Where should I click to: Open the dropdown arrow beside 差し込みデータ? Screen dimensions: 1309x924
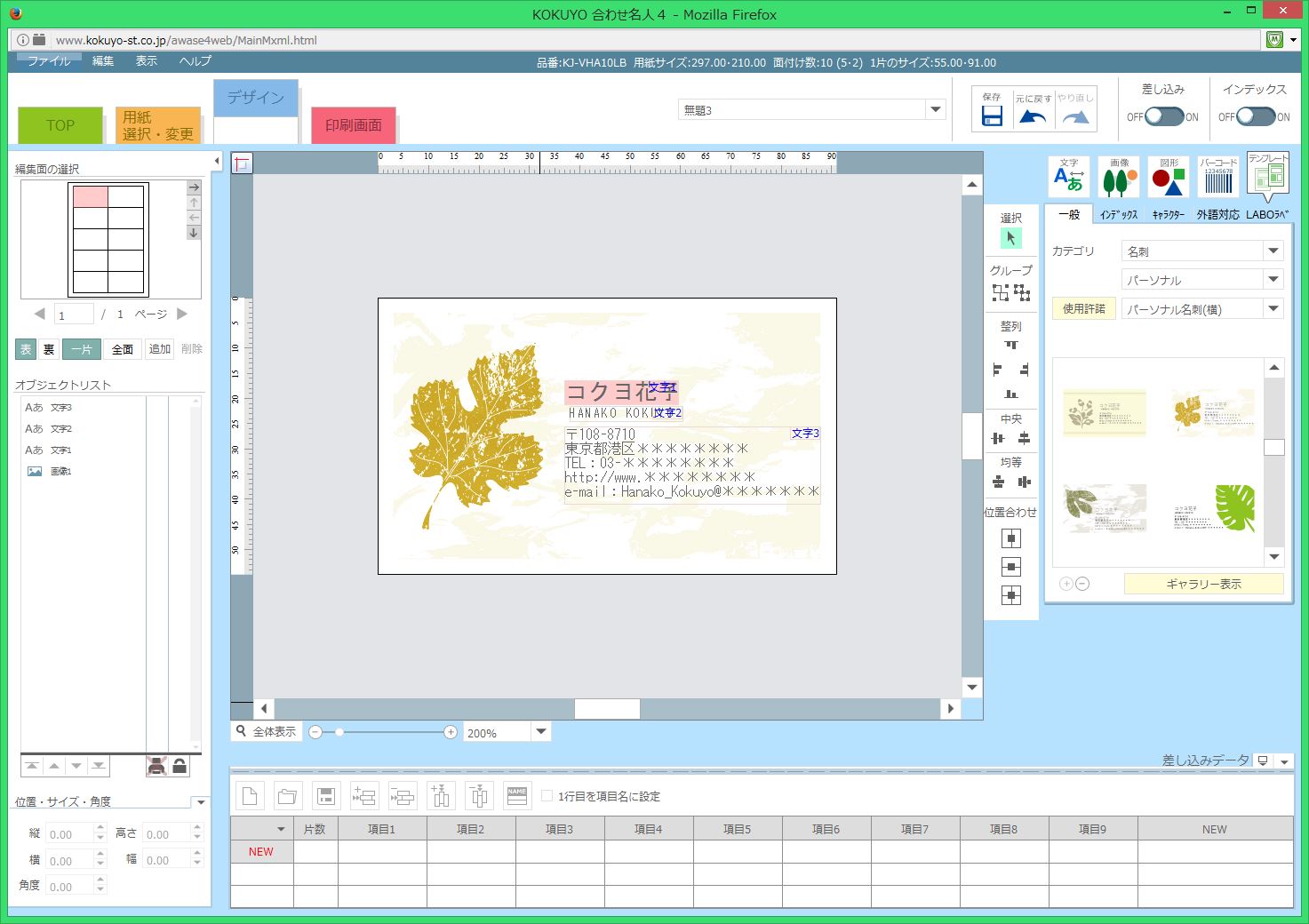(x=1283, y=761)
